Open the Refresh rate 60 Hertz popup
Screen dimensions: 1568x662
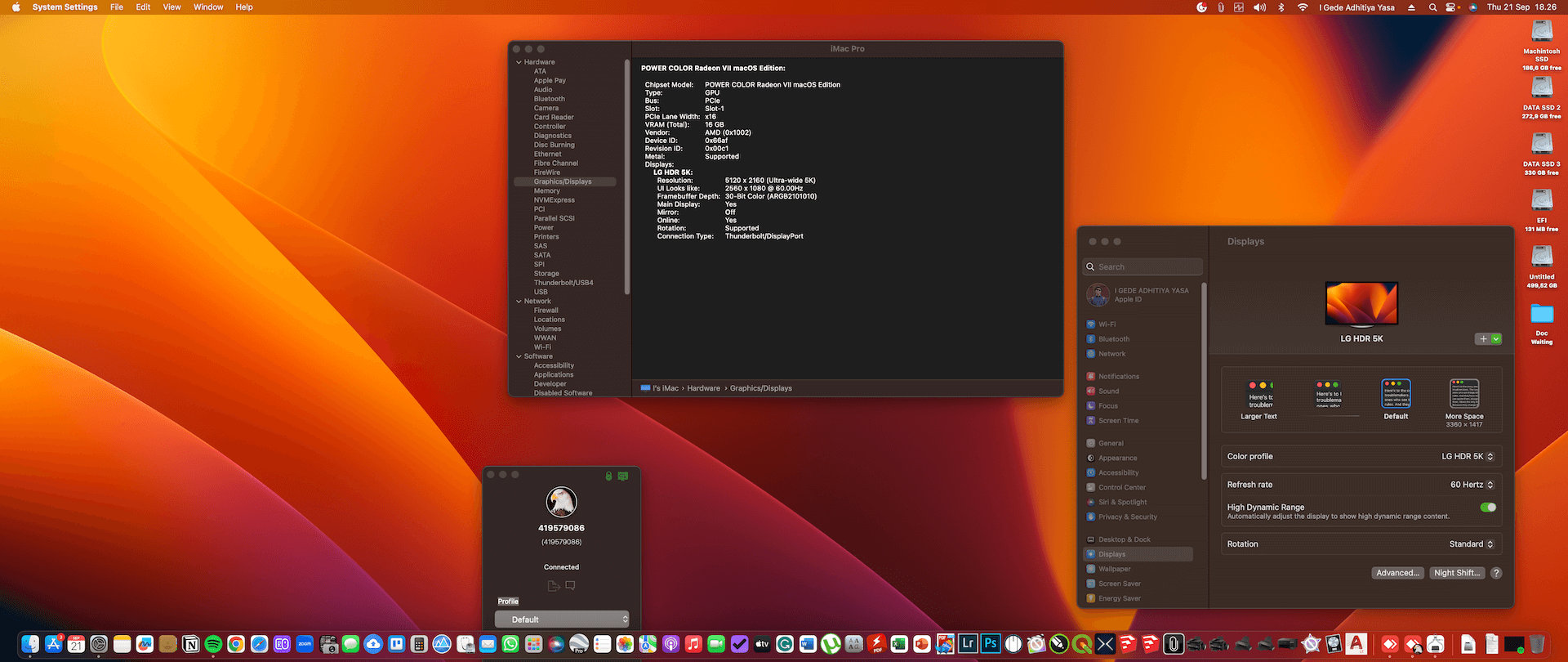[1472, 485]
